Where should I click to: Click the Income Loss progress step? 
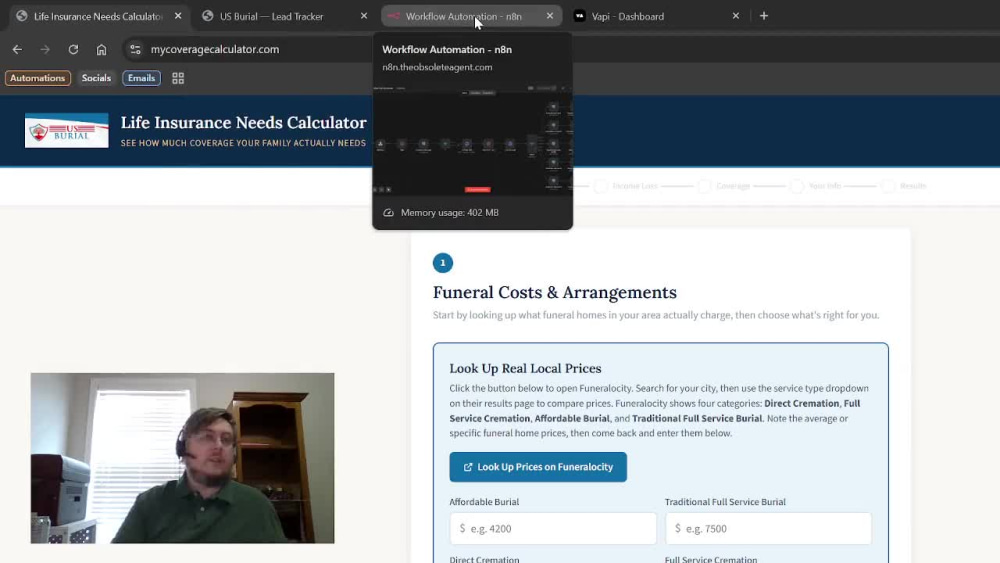coord(627,186)
